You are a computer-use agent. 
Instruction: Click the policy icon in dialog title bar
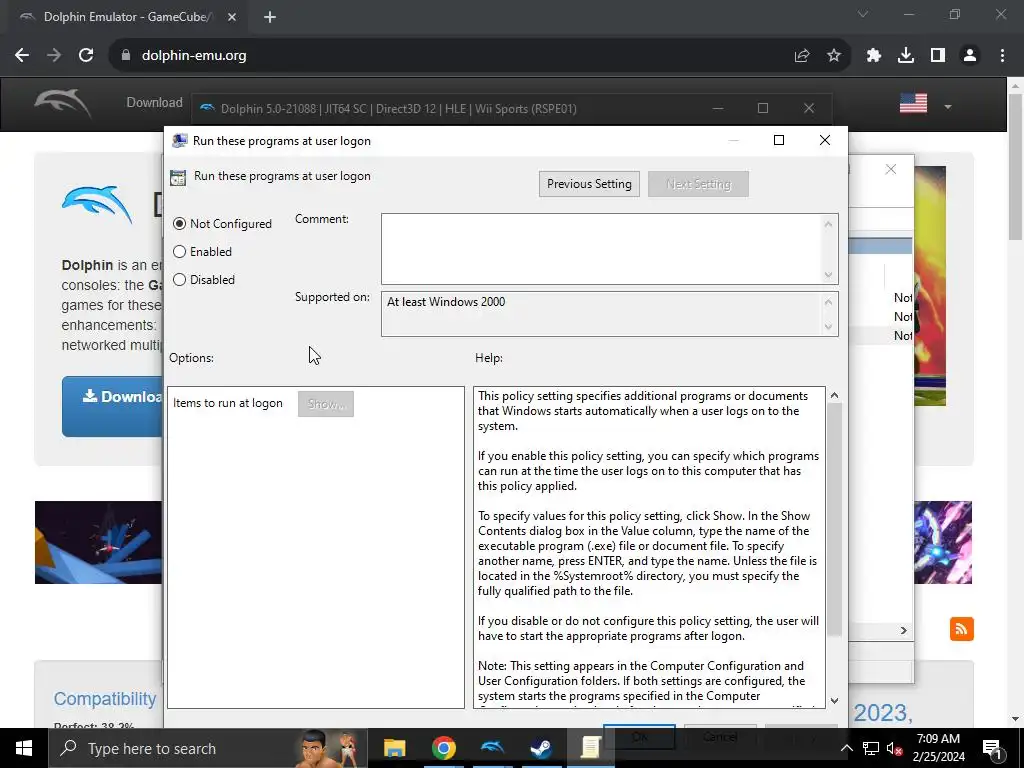coord(180,141)
